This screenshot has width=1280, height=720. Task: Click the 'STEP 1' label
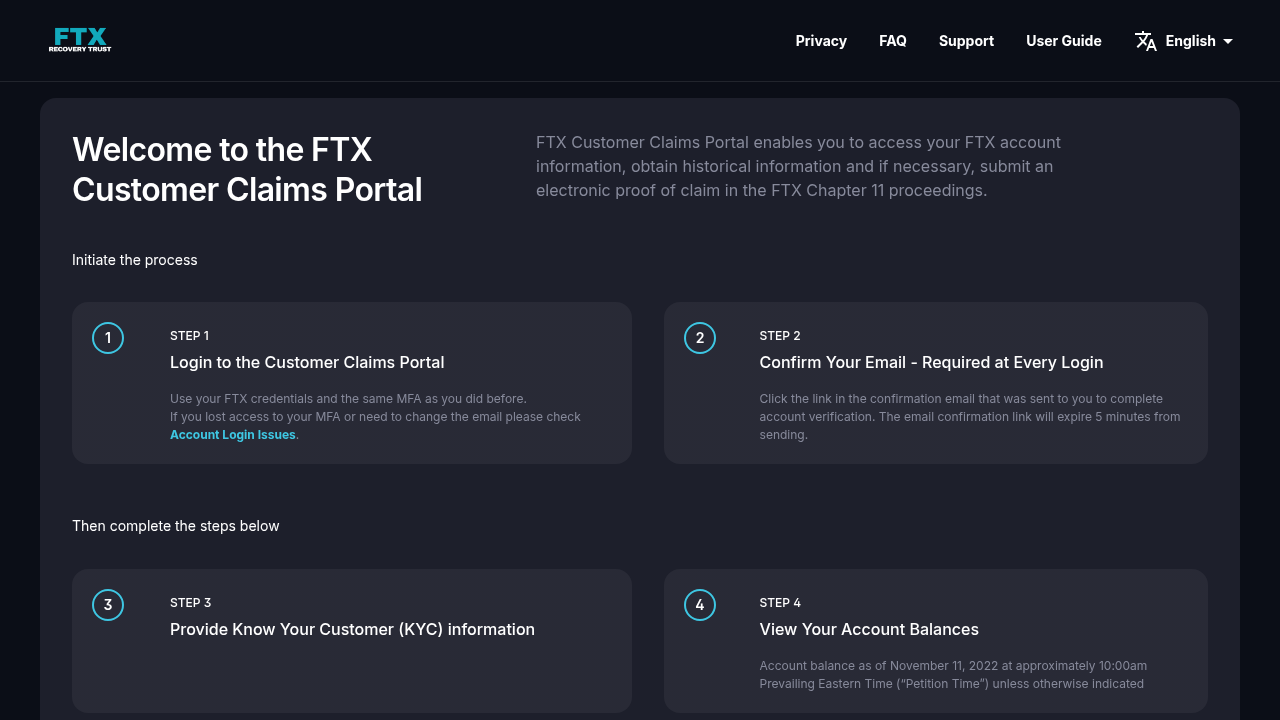189,336
